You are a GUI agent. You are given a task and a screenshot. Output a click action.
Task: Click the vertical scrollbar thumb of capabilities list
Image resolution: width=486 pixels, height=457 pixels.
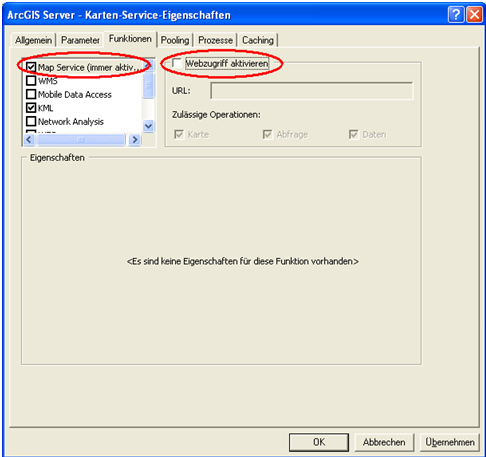[x=148, y=86]
